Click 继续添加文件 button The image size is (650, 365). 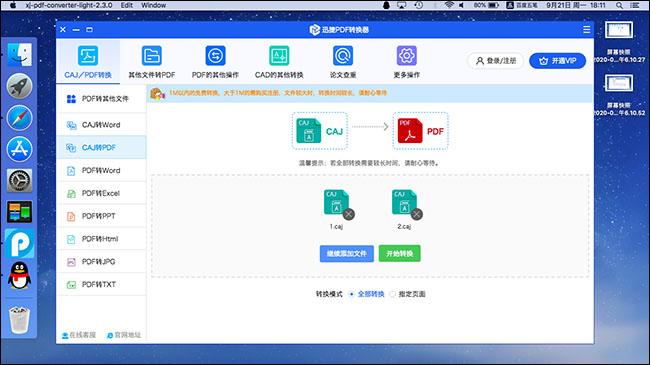click(x=347, y=253)
